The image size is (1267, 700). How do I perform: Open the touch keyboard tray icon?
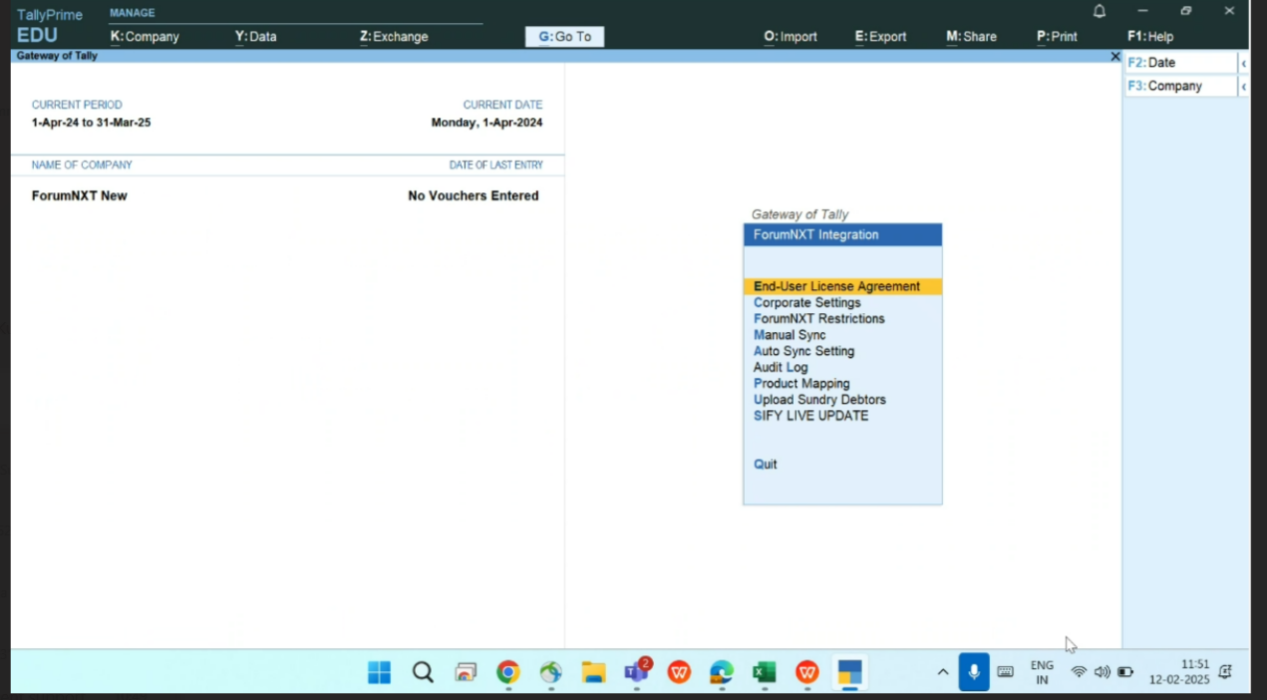1005,672
